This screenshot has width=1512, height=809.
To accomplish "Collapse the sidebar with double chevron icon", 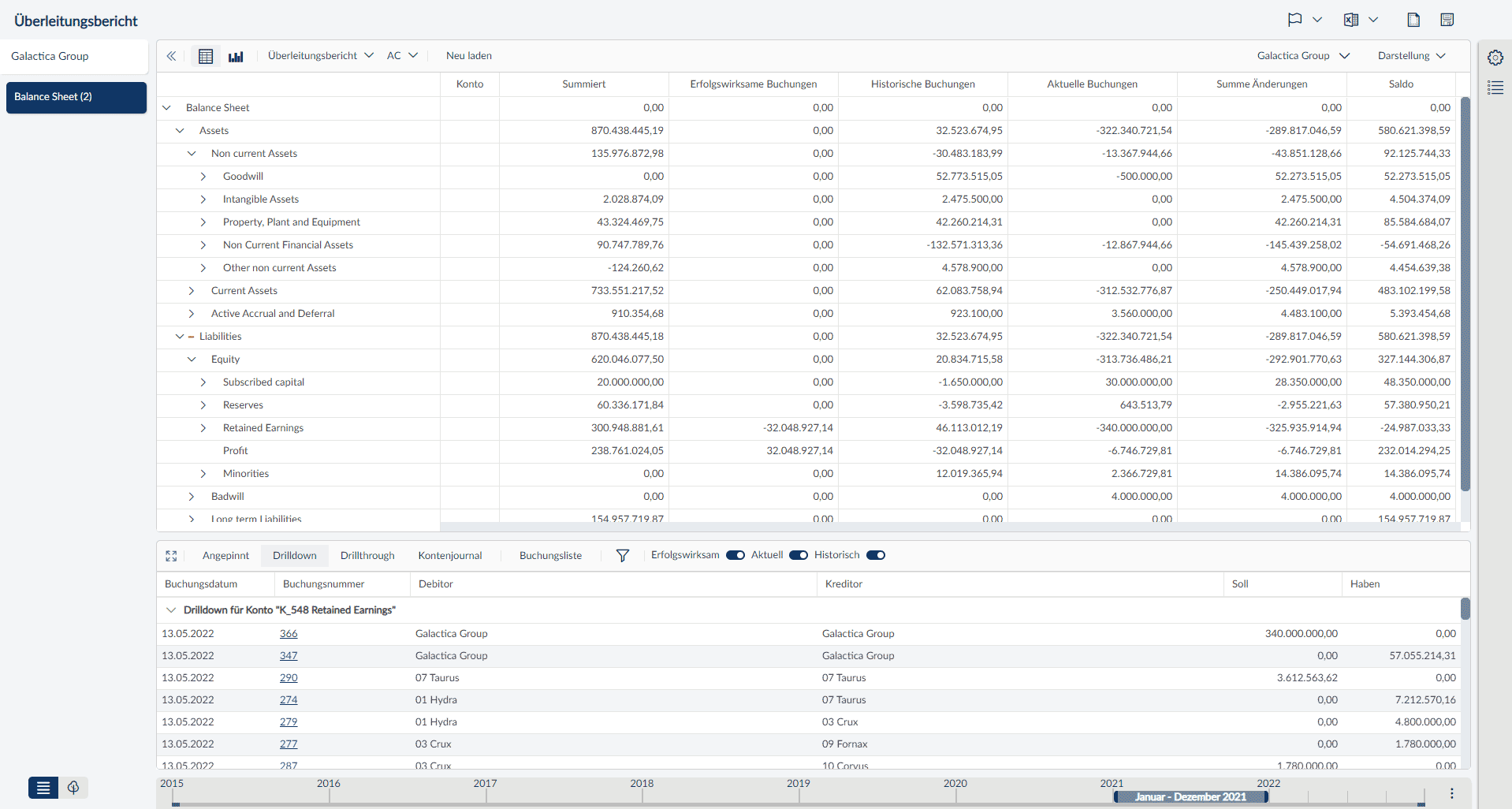I will coord(171,56).
